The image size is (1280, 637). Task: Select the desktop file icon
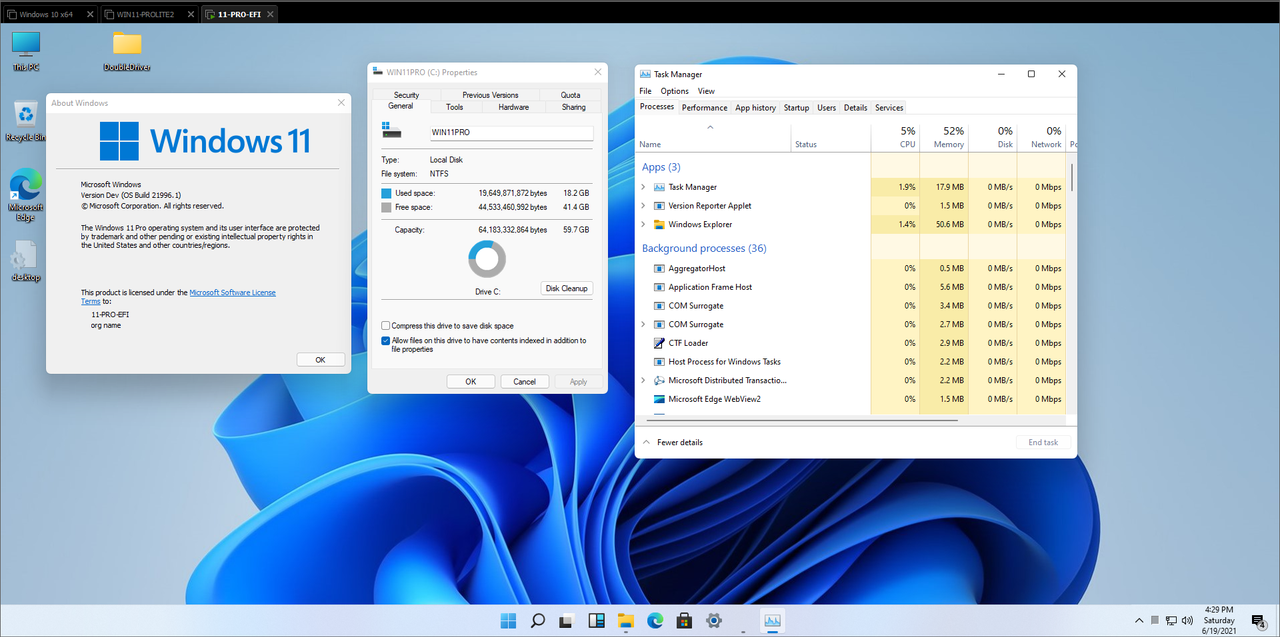coord(26,260)
